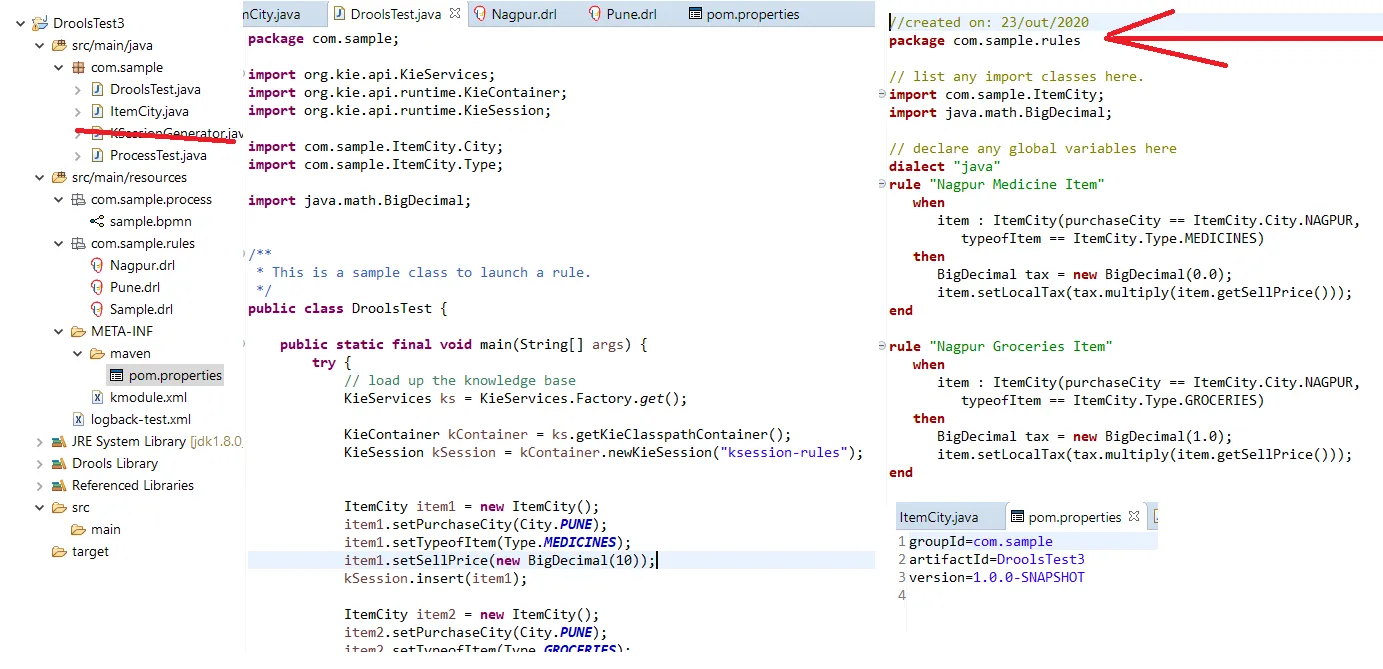Image resolution: width=1383 pixels, height=669 pixels.
Task: Select ItemCity.java in package explorer
Action: [149, 111]
